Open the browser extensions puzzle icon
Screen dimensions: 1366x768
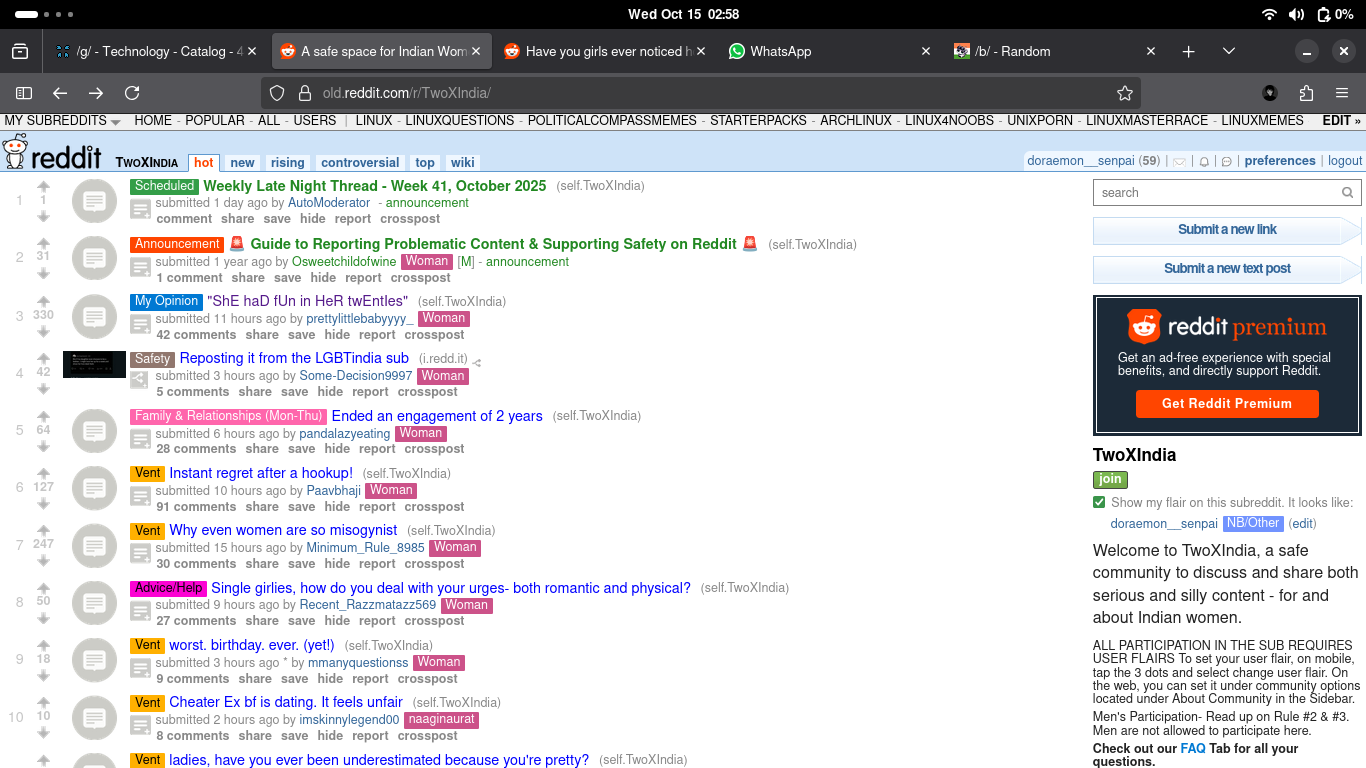(1306, 93)
